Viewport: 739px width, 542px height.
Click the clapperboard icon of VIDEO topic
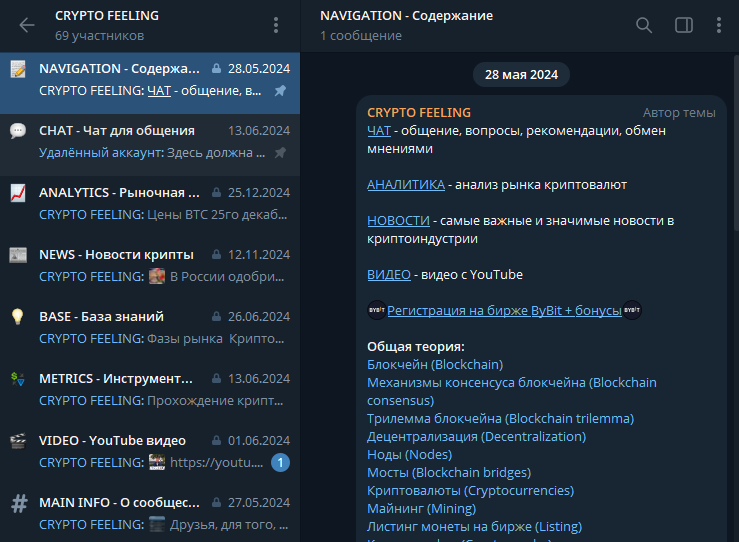18,441
